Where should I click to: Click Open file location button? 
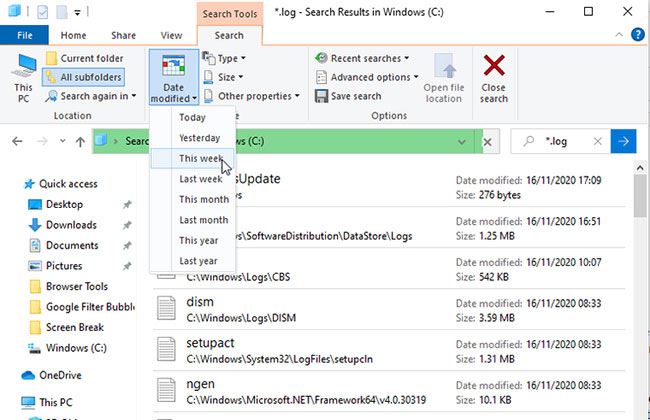coord(444,78)
